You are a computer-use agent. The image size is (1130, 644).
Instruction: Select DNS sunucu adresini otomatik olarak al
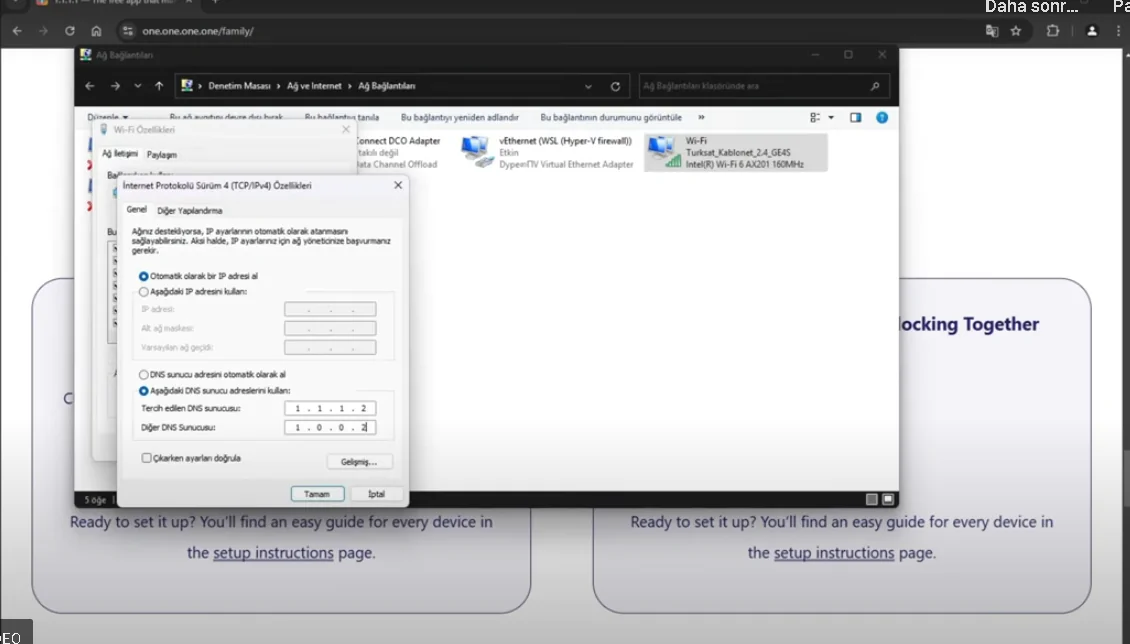143,375
